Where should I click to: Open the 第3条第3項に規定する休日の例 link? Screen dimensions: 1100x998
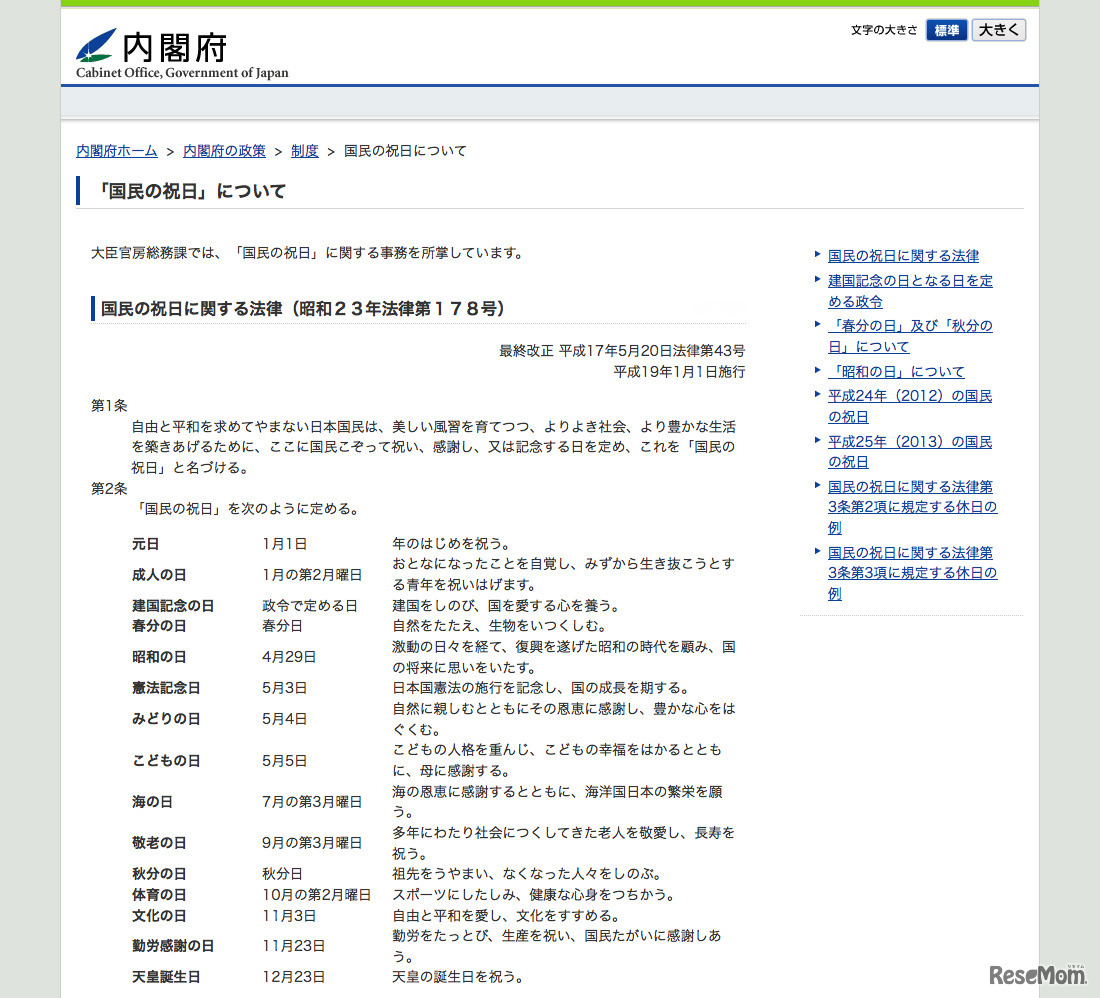[910, 573]
